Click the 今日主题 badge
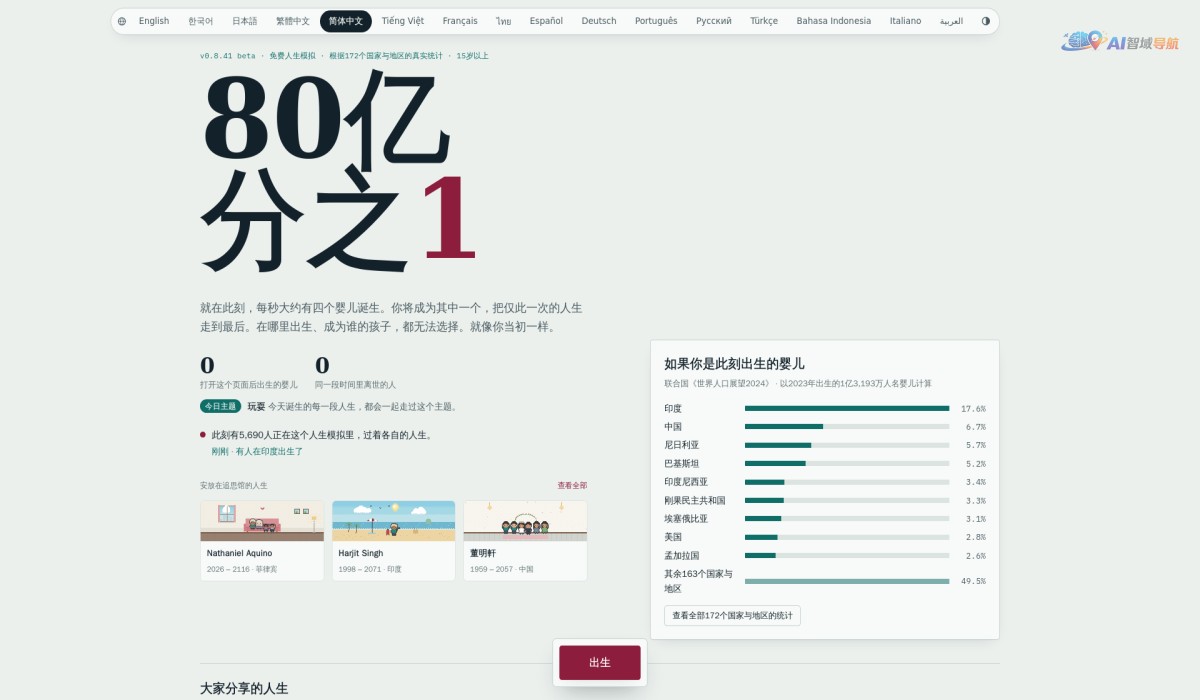 (x=221, y=406)
